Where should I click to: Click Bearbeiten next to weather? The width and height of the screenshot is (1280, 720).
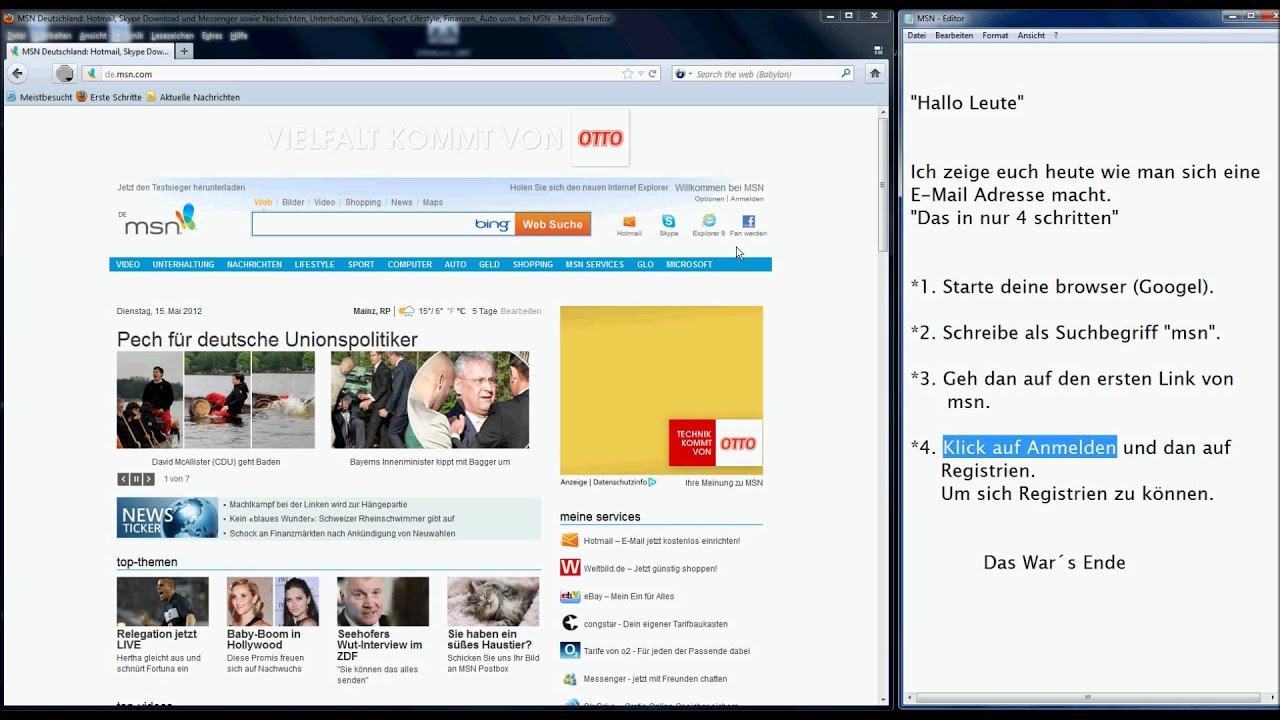pyautogui.click(x=521, y=311)
